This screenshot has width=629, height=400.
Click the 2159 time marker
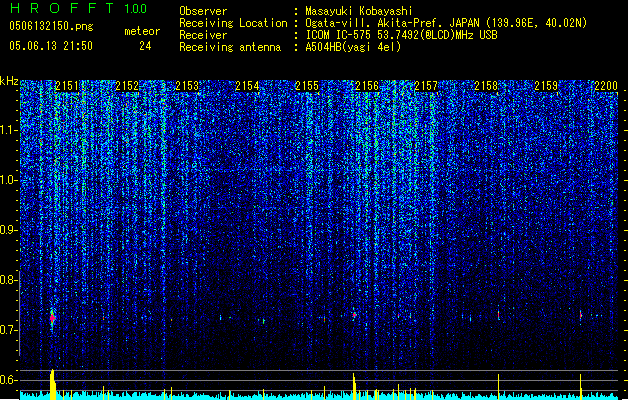(546, 86)
